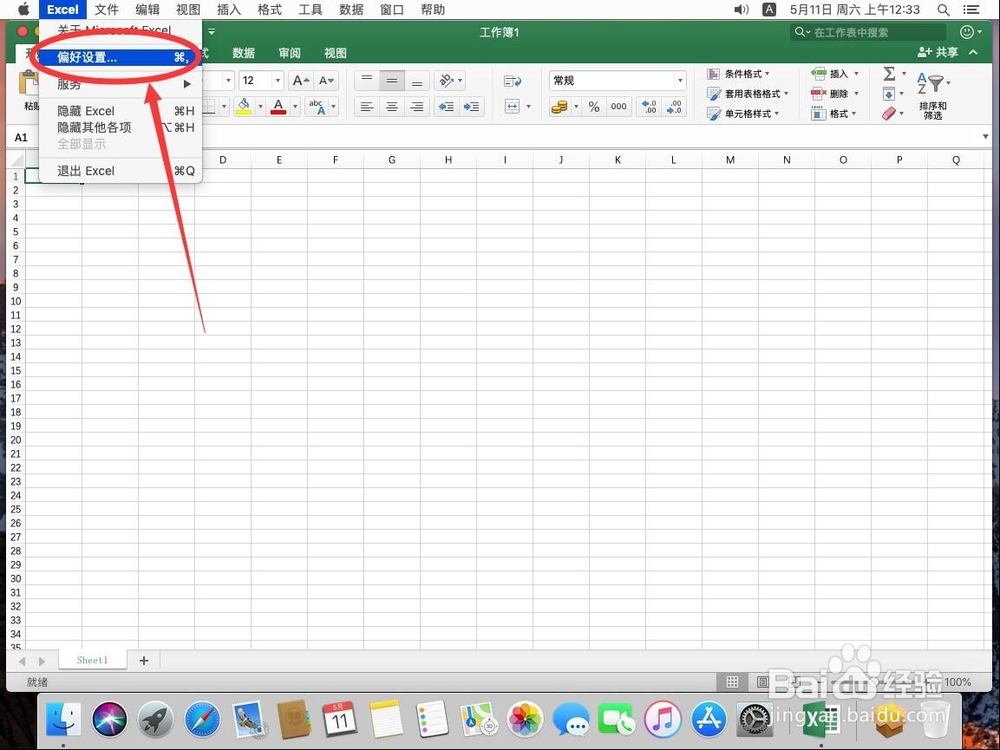Viewport: 1000px width, 750px height.
Task: Collapse the ribbon with the chevron
Action: [973, 52]
